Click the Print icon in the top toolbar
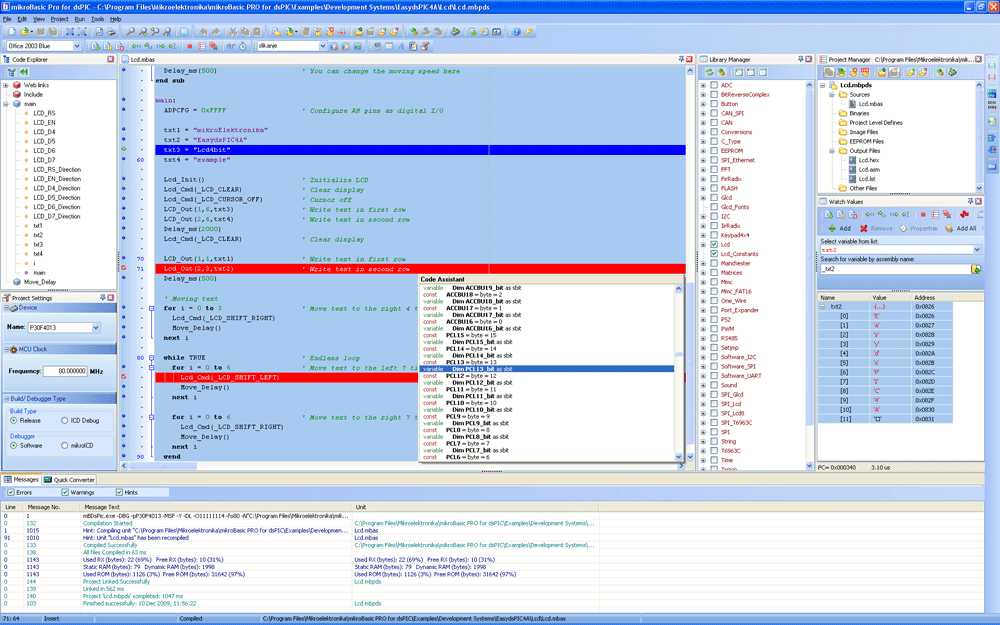 click(x=111, y=31)
